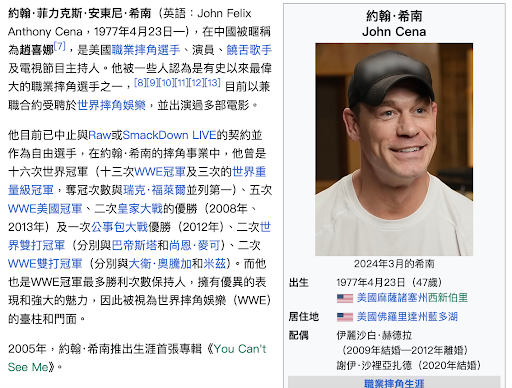View the John Cena infobox photo

coord(394,149)
